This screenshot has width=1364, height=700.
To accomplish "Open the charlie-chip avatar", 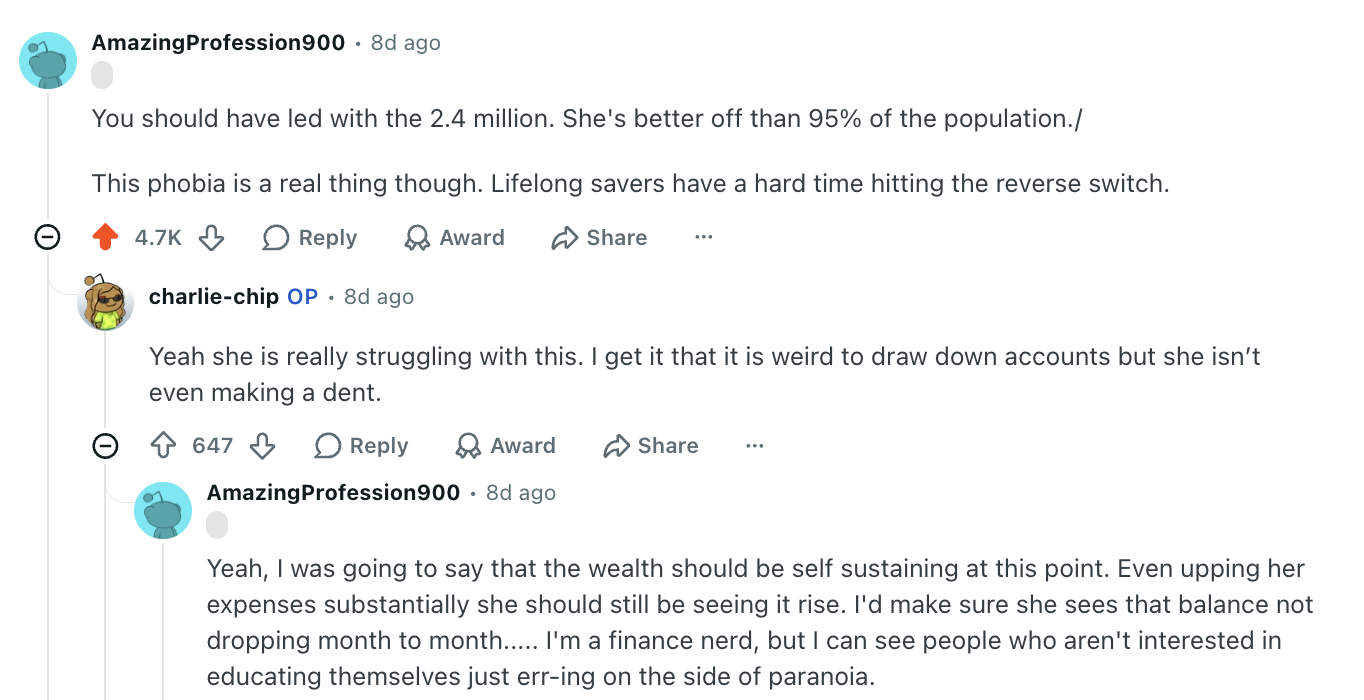I will (105, 302).
